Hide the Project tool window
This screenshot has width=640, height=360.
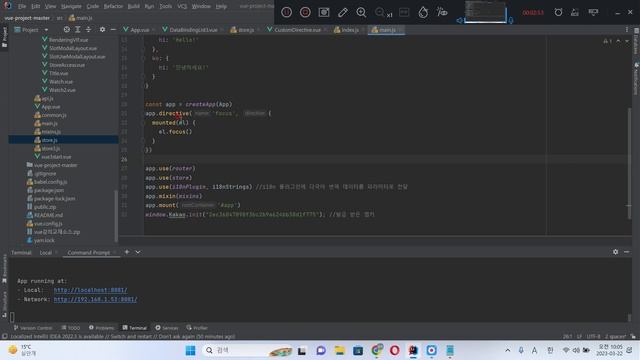[x=113, y=29]
